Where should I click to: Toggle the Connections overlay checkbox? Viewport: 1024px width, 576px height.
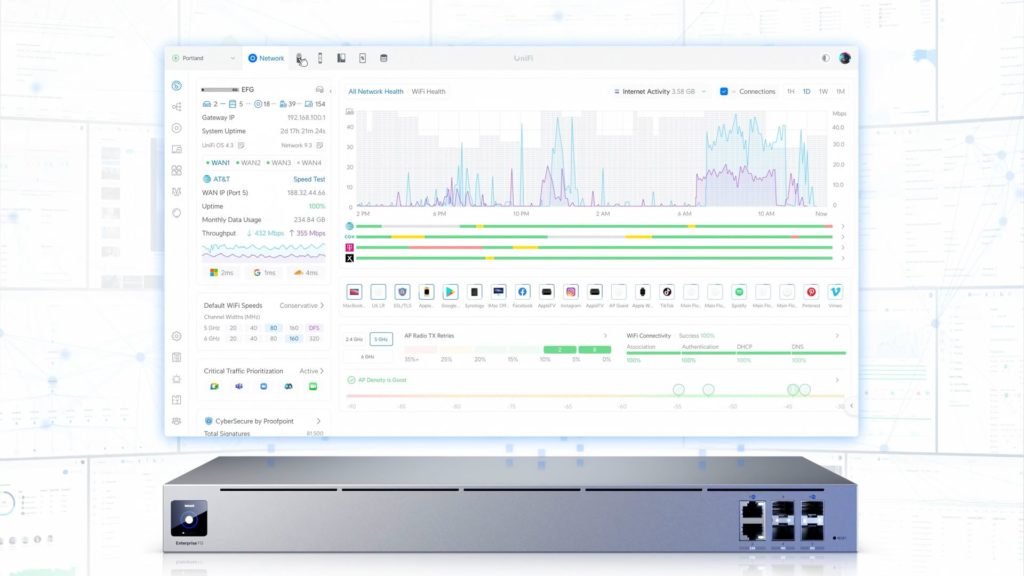coord(724,91)
